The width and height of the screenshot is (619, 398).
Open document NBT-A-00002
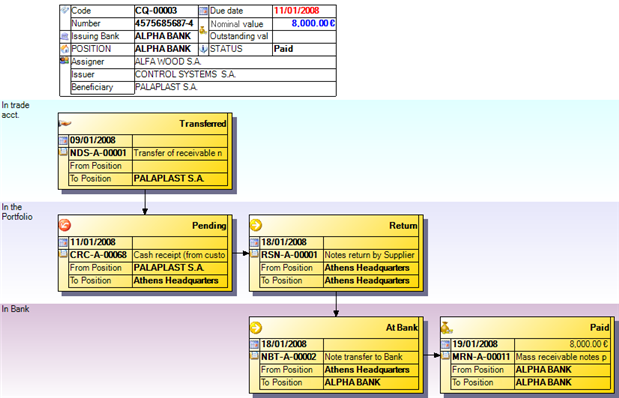289,357
